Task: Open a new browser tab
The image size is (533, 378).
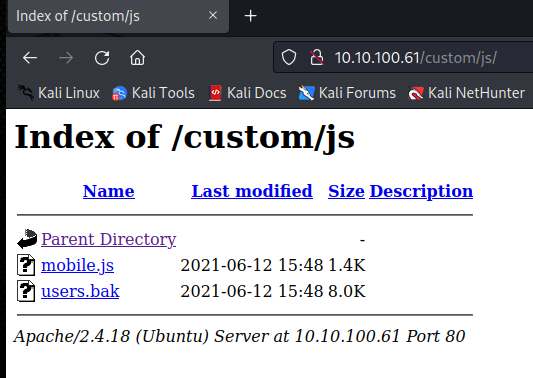Action: point(251,16)
